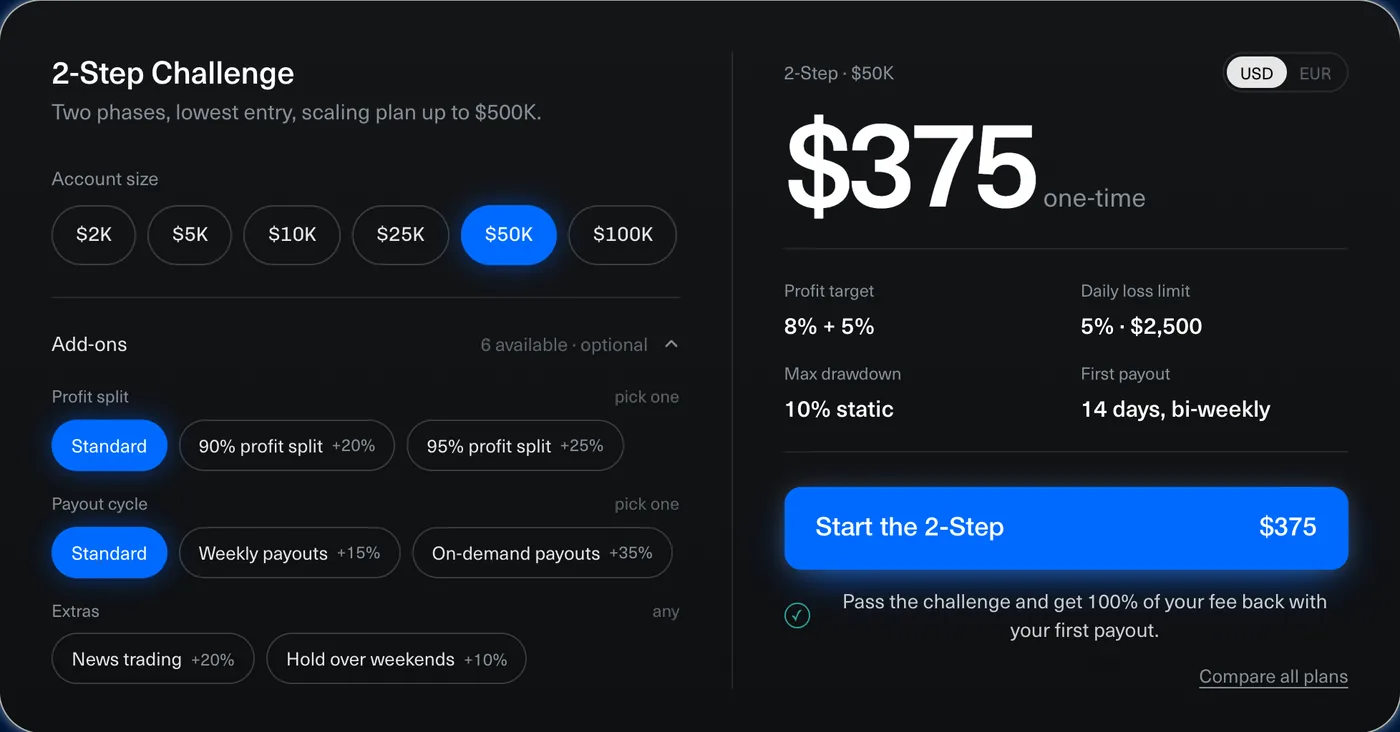Viewport: 1400px width, 732px height.
Task: Toggle Hold over weekends extra
Action: coord(396,659)
